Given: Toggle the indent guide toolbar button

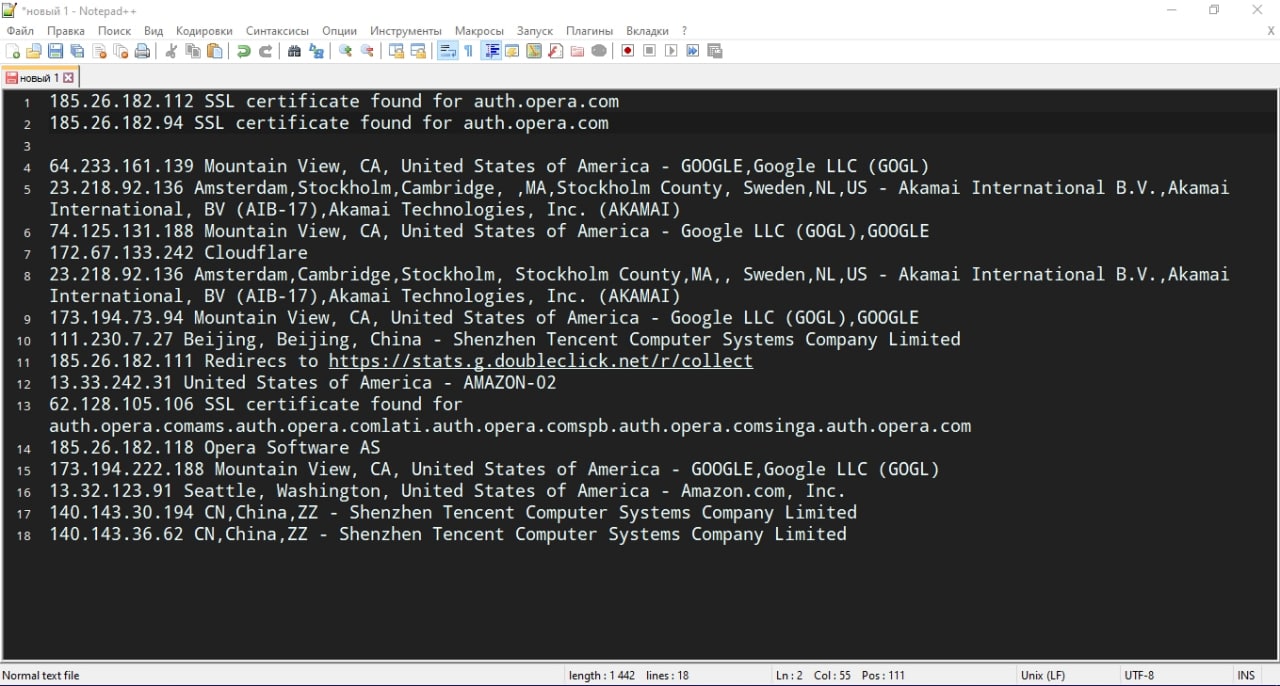Looking at the screenshot, I should click(491, 51).
